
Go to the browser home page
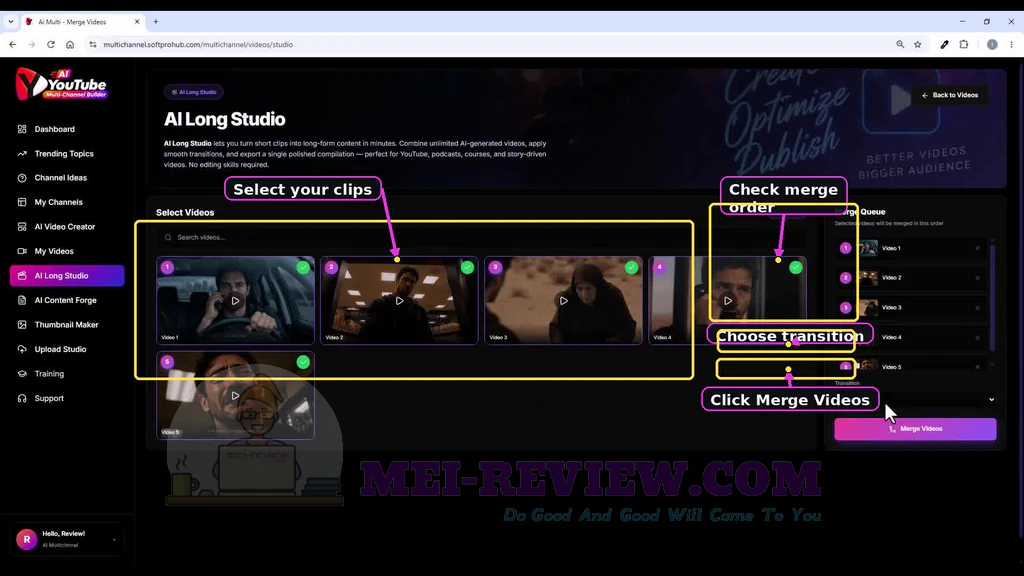70,44
